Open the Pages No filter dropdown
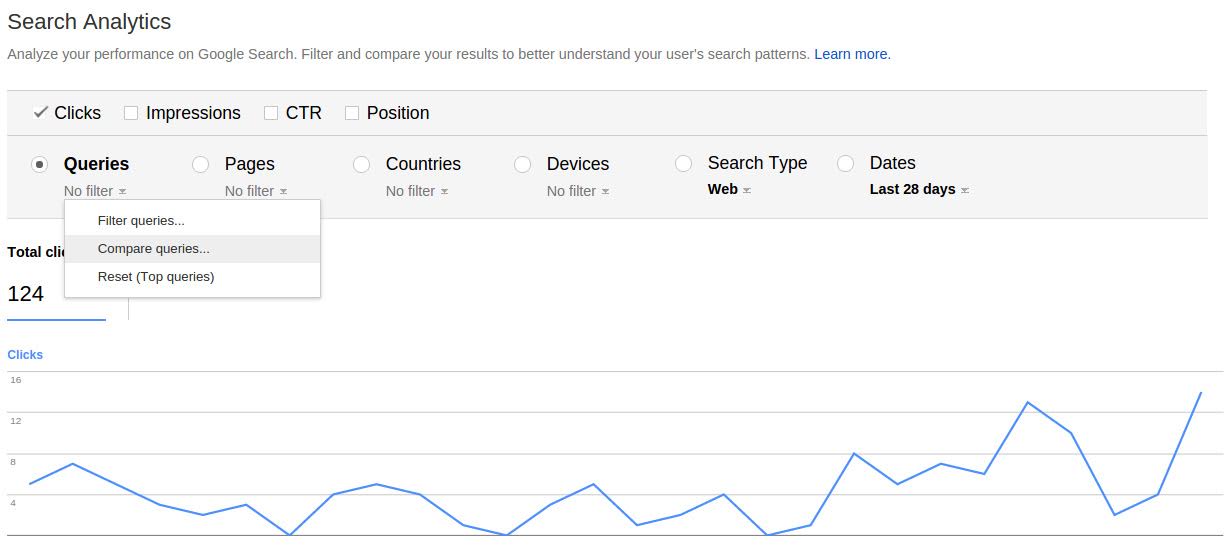Image resolution: width=1232 pixels, height=548 pixels. click(256, 191)
